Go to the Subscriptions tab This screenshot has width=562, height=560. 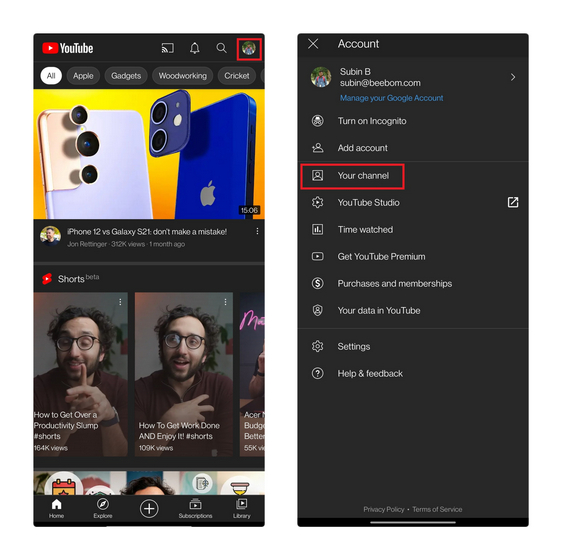(195, 509)
